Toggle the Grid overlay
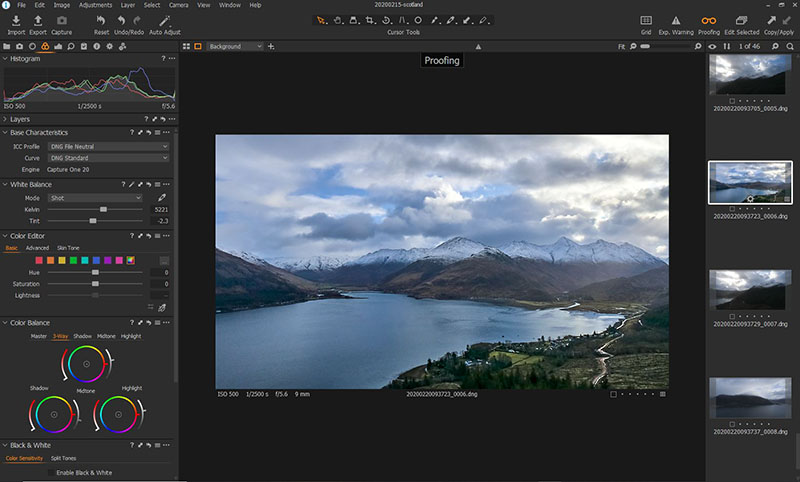This screenshot has width=800, height=482. (646, 20)
